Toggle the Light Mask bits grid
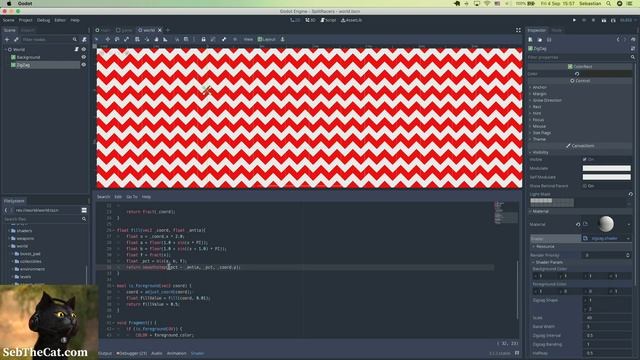Image resolution: width=640 pixels, height=360 pixels. tap(552, 202)
